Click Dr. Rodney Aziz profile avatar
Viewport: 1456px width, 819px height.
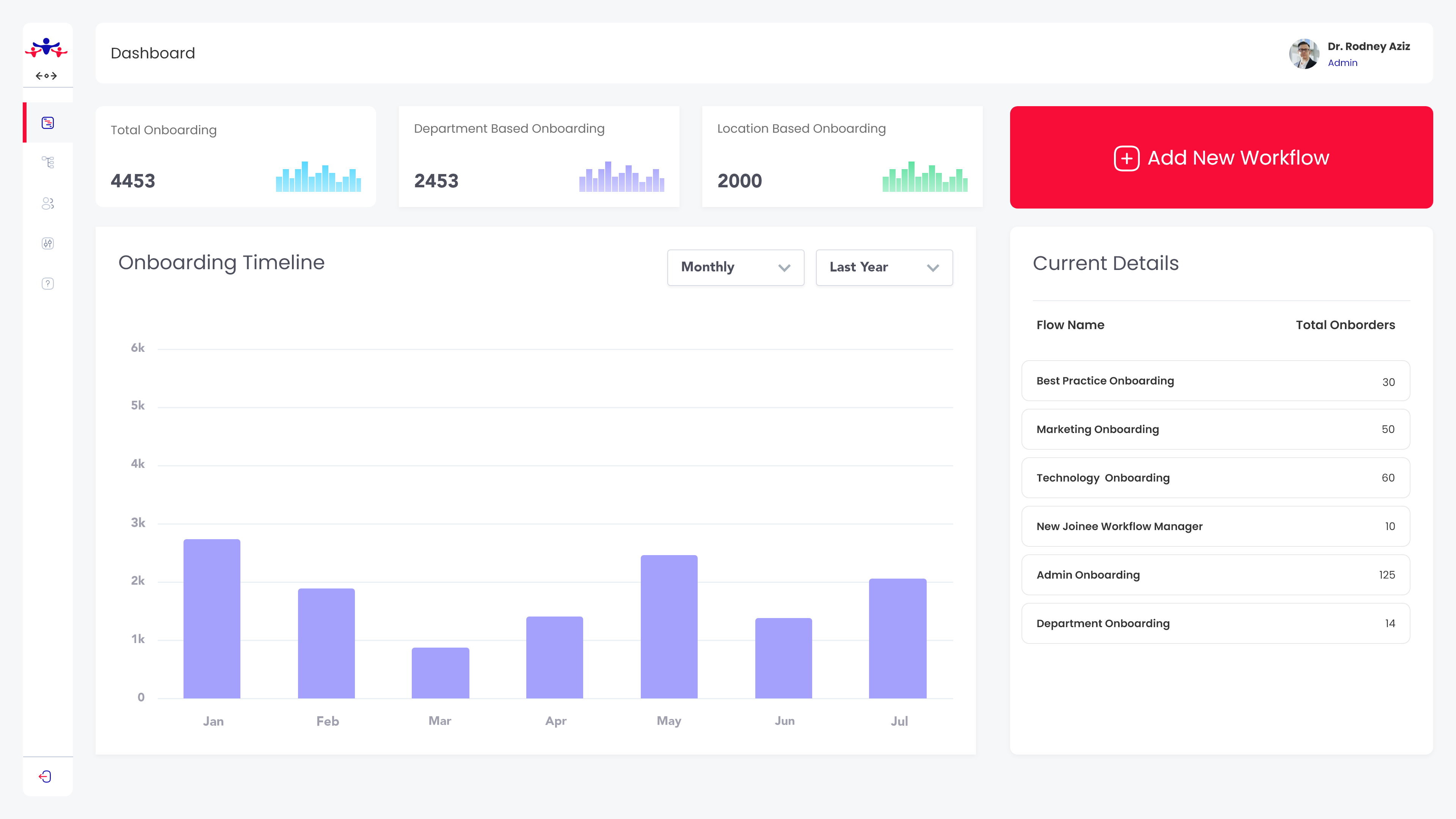coord(1304,54)
